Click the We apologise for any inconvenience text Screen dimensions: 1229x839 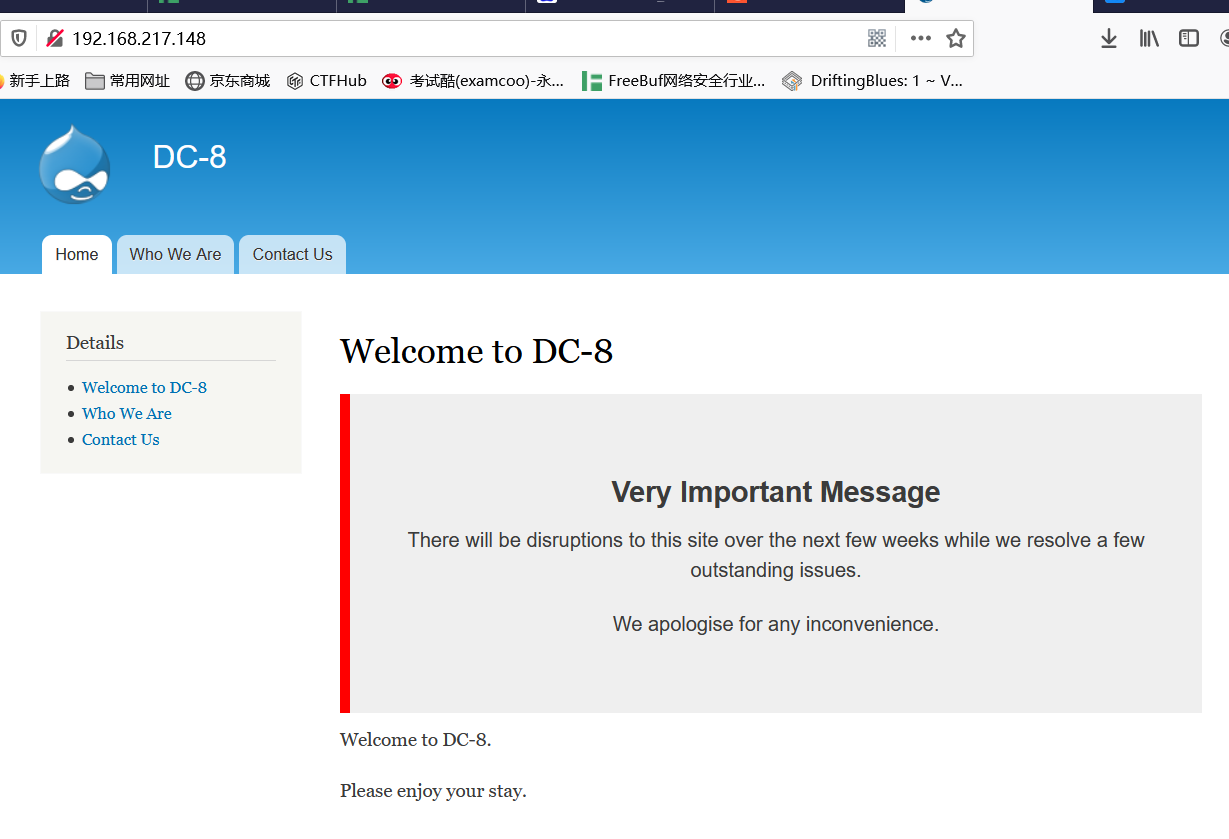(x=776, y=624)
